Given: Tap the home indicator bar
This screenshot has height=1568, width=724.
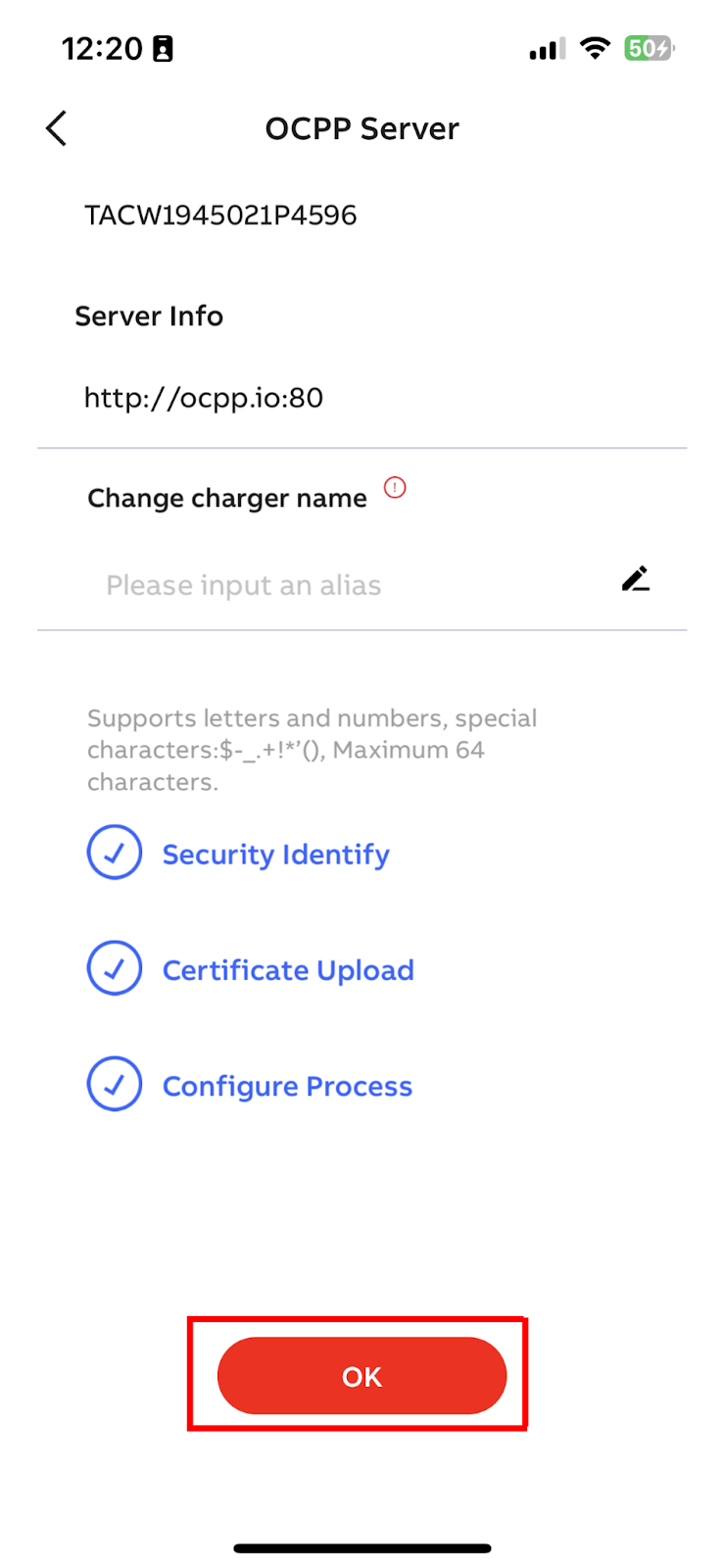Looking at the screenshot, I should tap(362, 1548).
